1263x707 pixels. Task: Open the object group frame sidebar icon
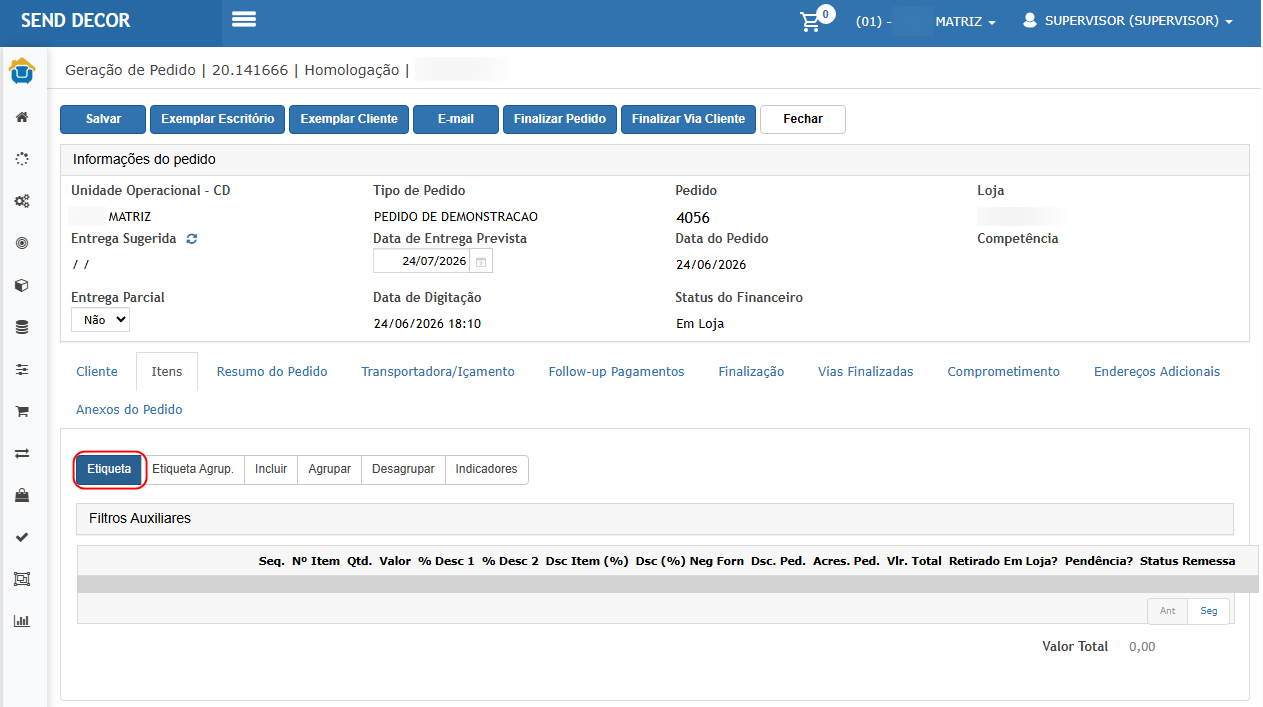(22, 579)
